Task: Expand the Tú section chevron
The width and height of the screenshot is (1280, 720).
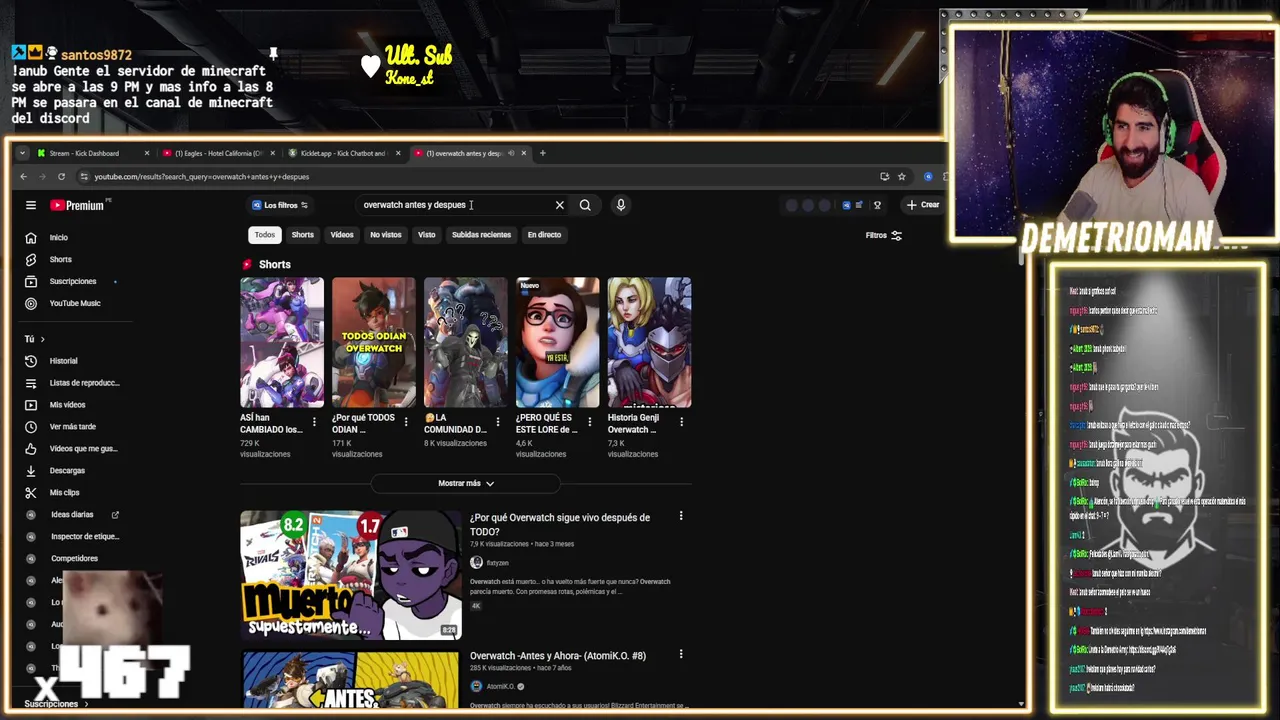Action: click(42, 339)
